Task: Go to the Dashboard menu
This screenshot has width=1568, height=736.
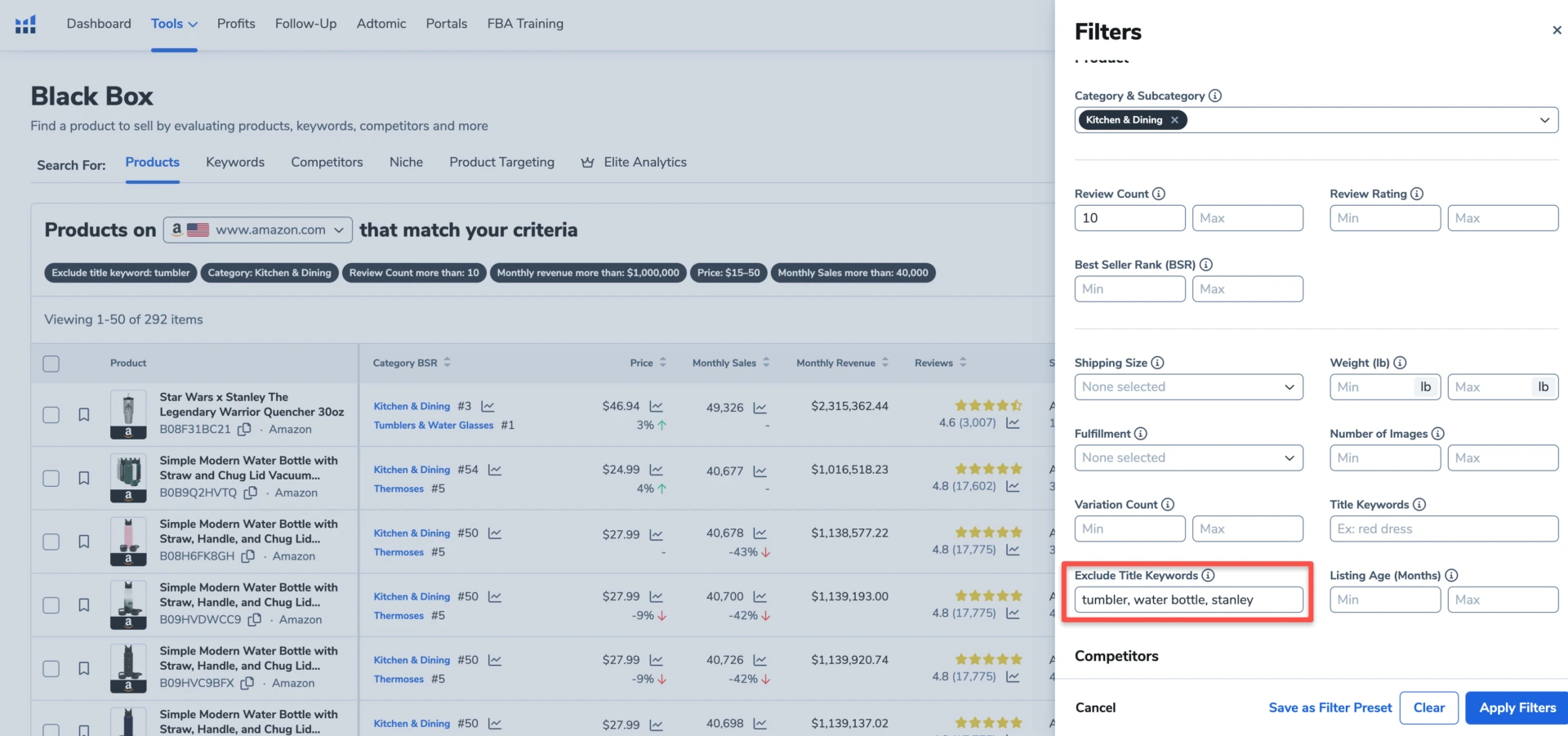Action: pyautogui.click(x=99, y=24)
